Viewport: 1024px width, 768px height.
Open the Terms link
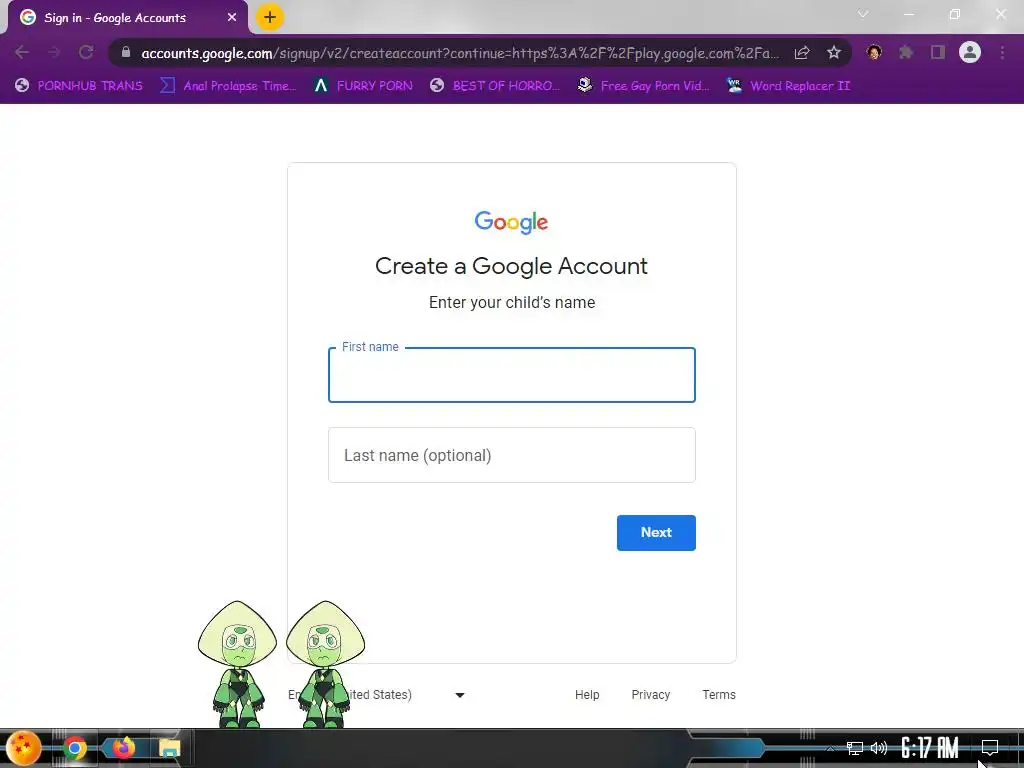point(718,695)
